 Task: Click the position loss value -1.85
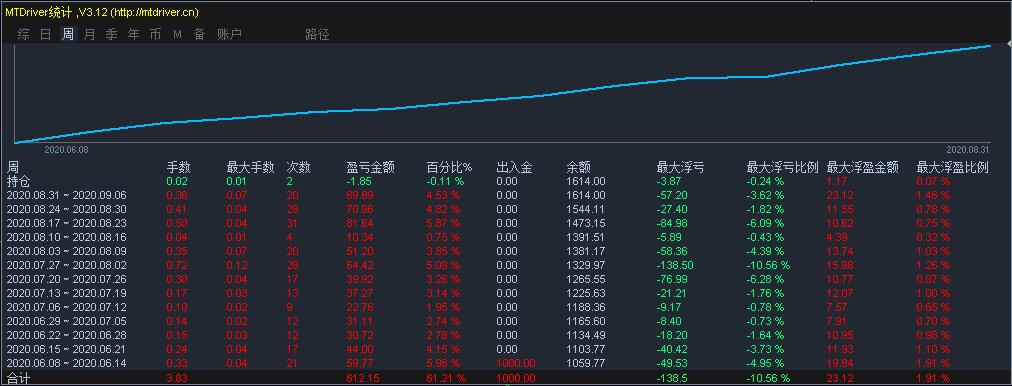click(x=358, y=181)
